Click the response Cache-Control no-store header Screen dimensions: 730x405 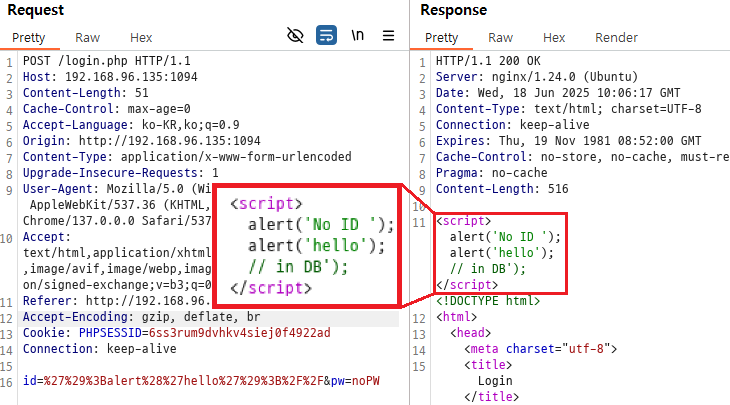point(582,157)
